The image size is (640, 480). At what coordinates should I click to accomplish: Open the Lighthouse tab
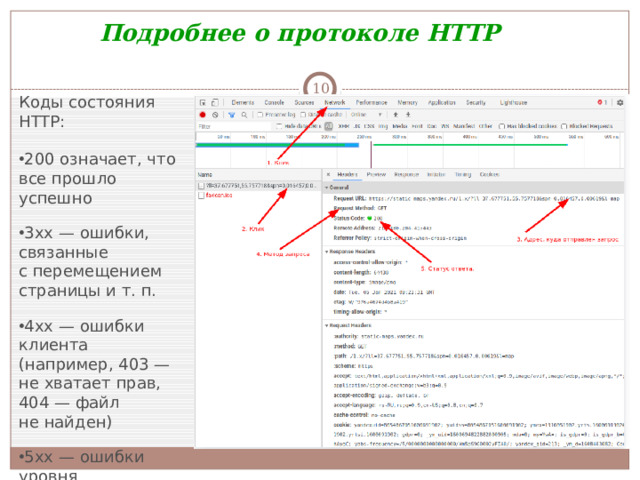point(513,102)
